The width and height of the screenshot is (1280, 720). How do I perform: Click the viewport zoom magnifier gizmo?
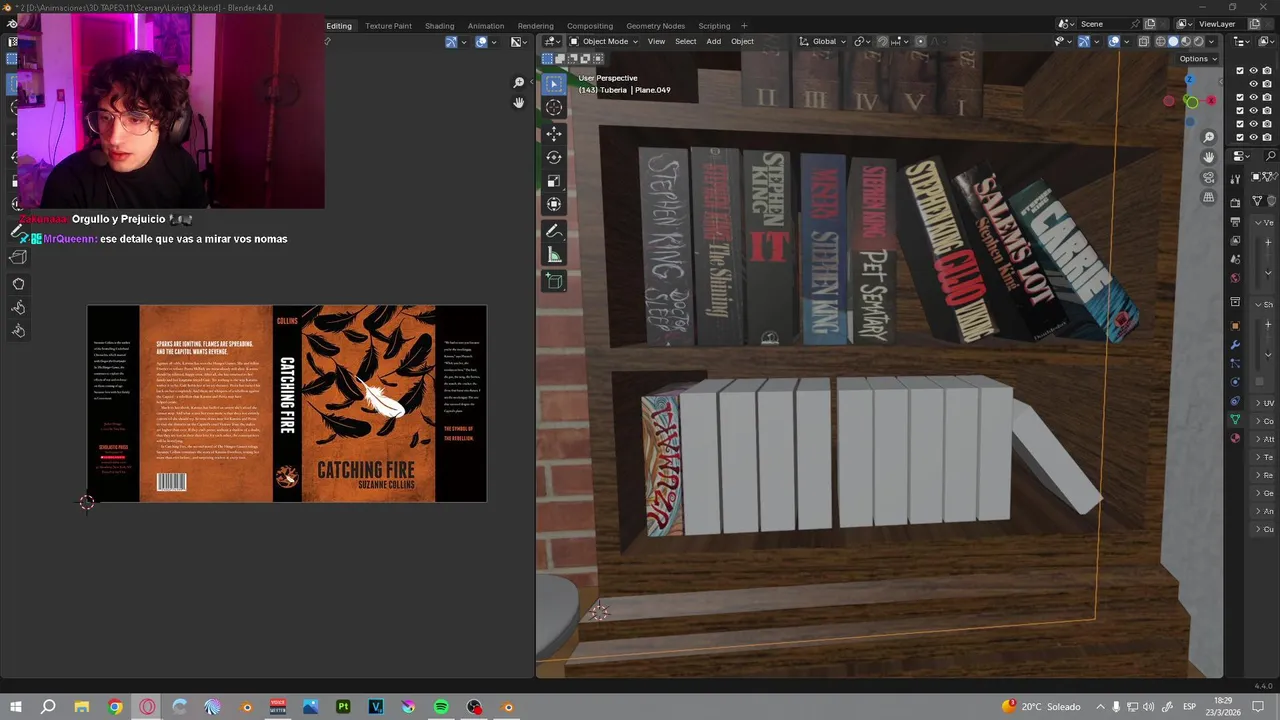click(1209, 137)
